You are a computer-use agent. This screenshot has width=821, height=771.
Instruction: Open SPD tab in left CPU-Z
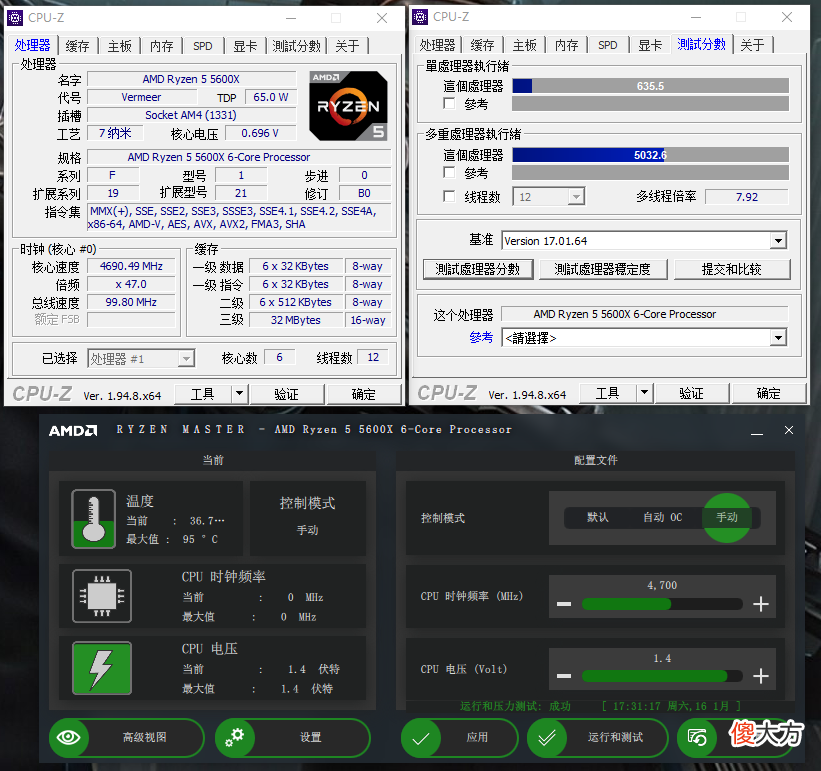pyautogui.click(x=203, y=46)
